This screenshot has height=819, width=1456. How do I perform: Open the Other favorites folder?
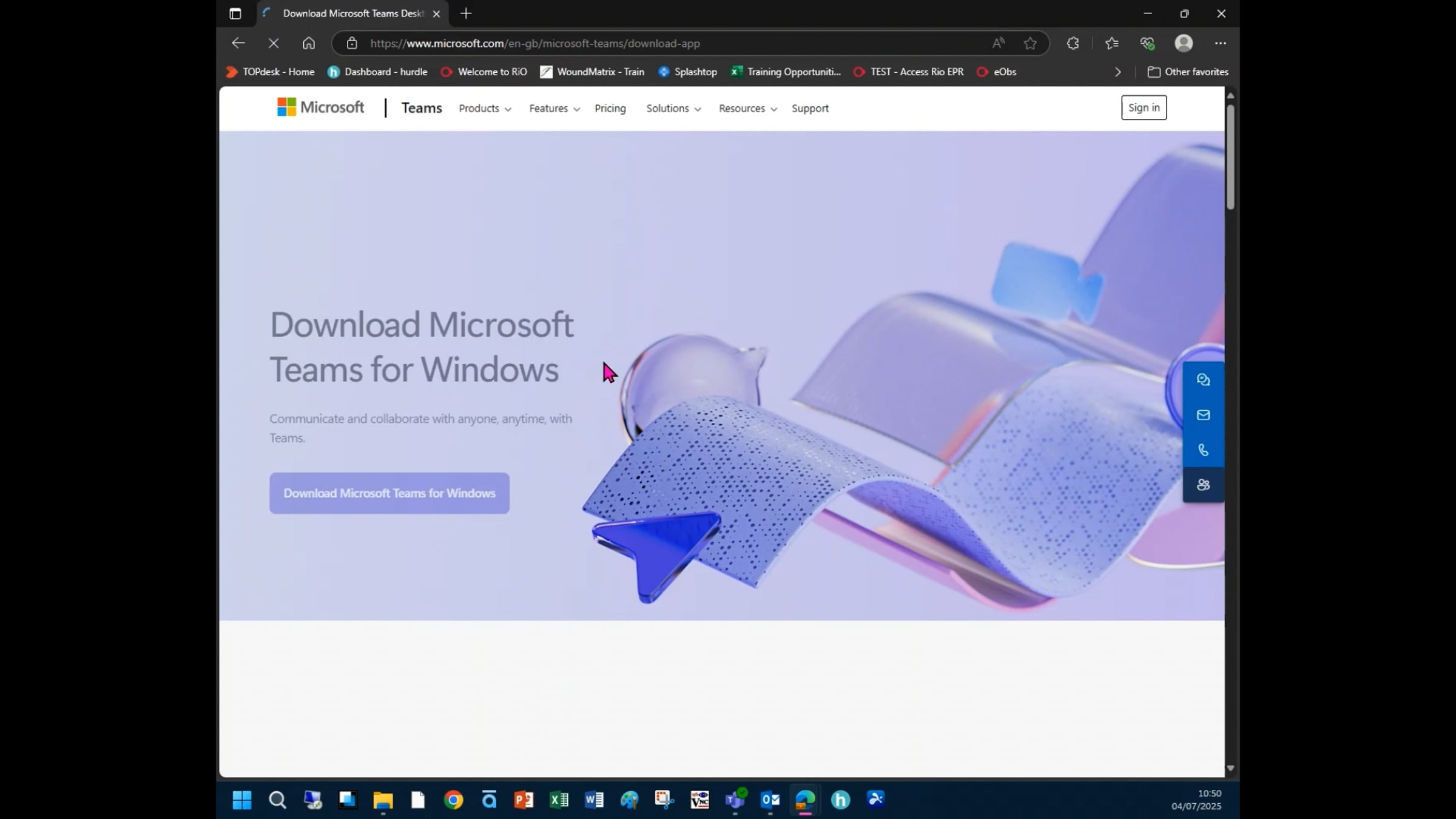click(1188, 72)
